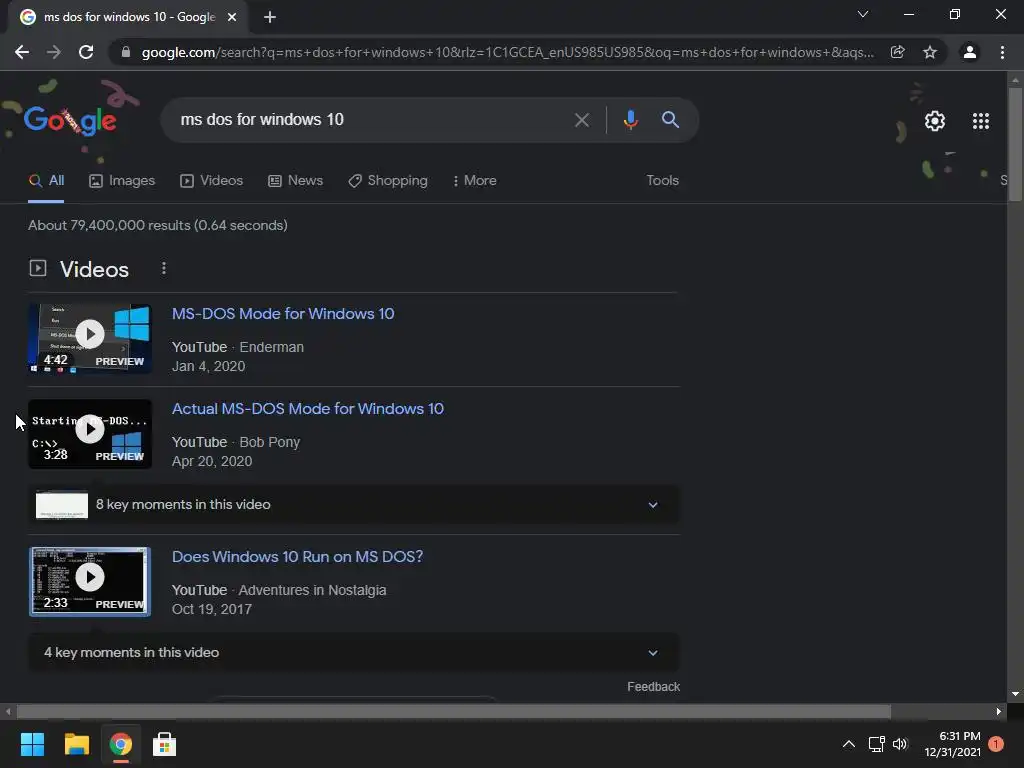The height and width of the screenshot is (768, 1024).
Task: Open the Windows Start menu
Action: (x=32, y=744)
